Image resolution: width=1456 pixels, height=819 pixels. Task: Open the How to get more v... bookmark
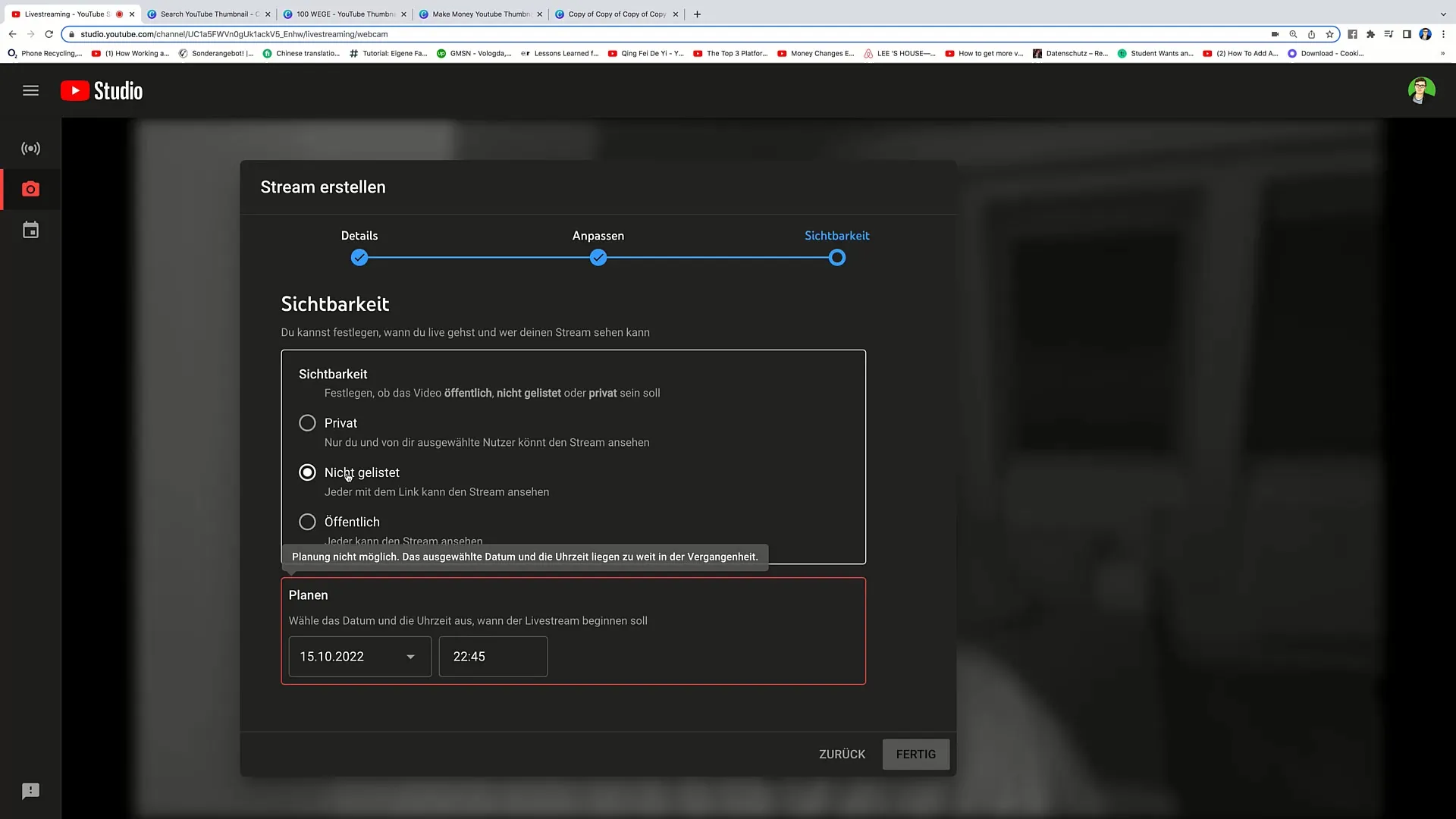(984, 54)
